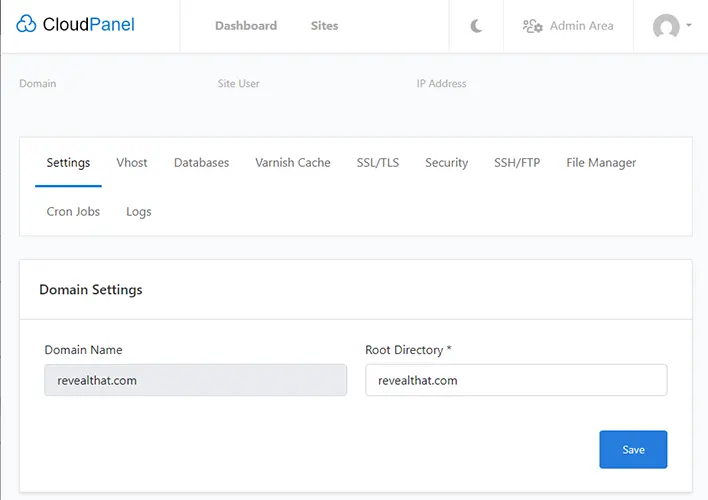
Task: Open the File Manager tab
Action: tap(601, 163)
